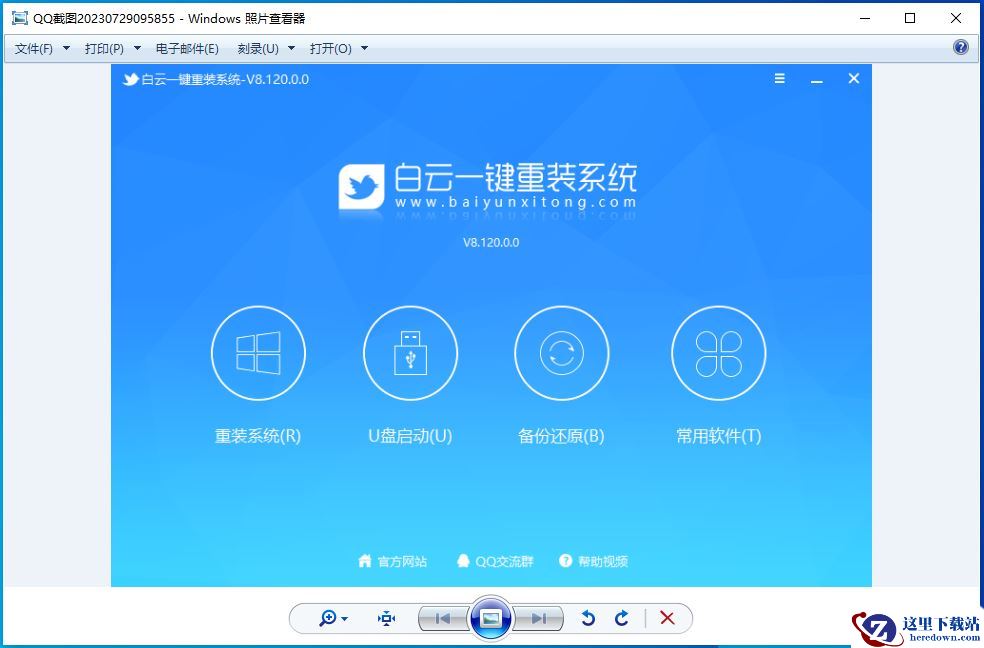
Task: Open Common Software (常用软件) four-leaf icon
Action: tap(719, 353)
